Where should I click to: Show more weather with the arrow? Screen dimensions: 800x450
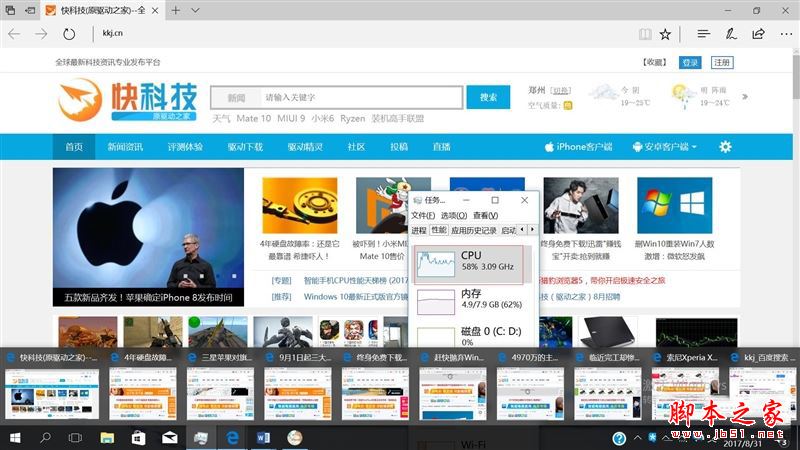point(745,96)
